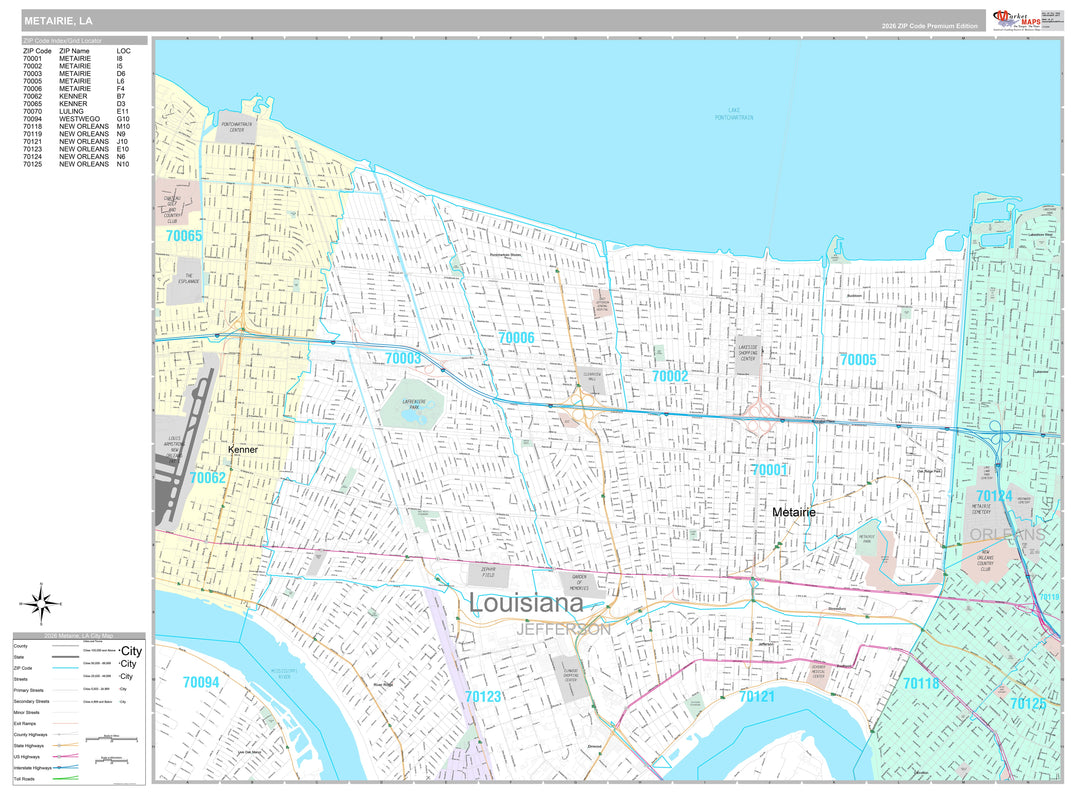Image resolution: width=1080 pixels, height=795 pixels.
Task: Click the 70001 ZIP label on map
Action: [769, 470]
